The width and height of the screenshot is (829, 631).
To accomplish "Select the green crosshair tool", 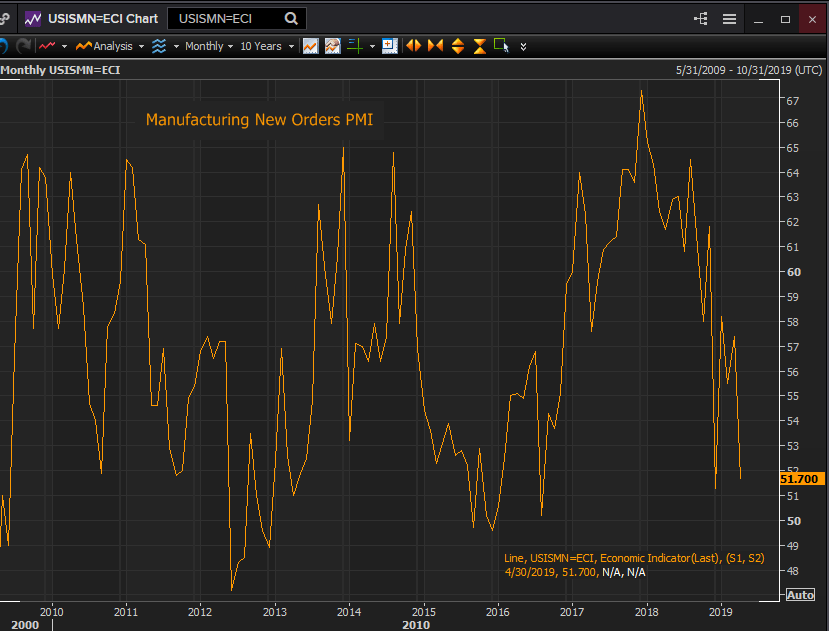I will tap(355, 47).
